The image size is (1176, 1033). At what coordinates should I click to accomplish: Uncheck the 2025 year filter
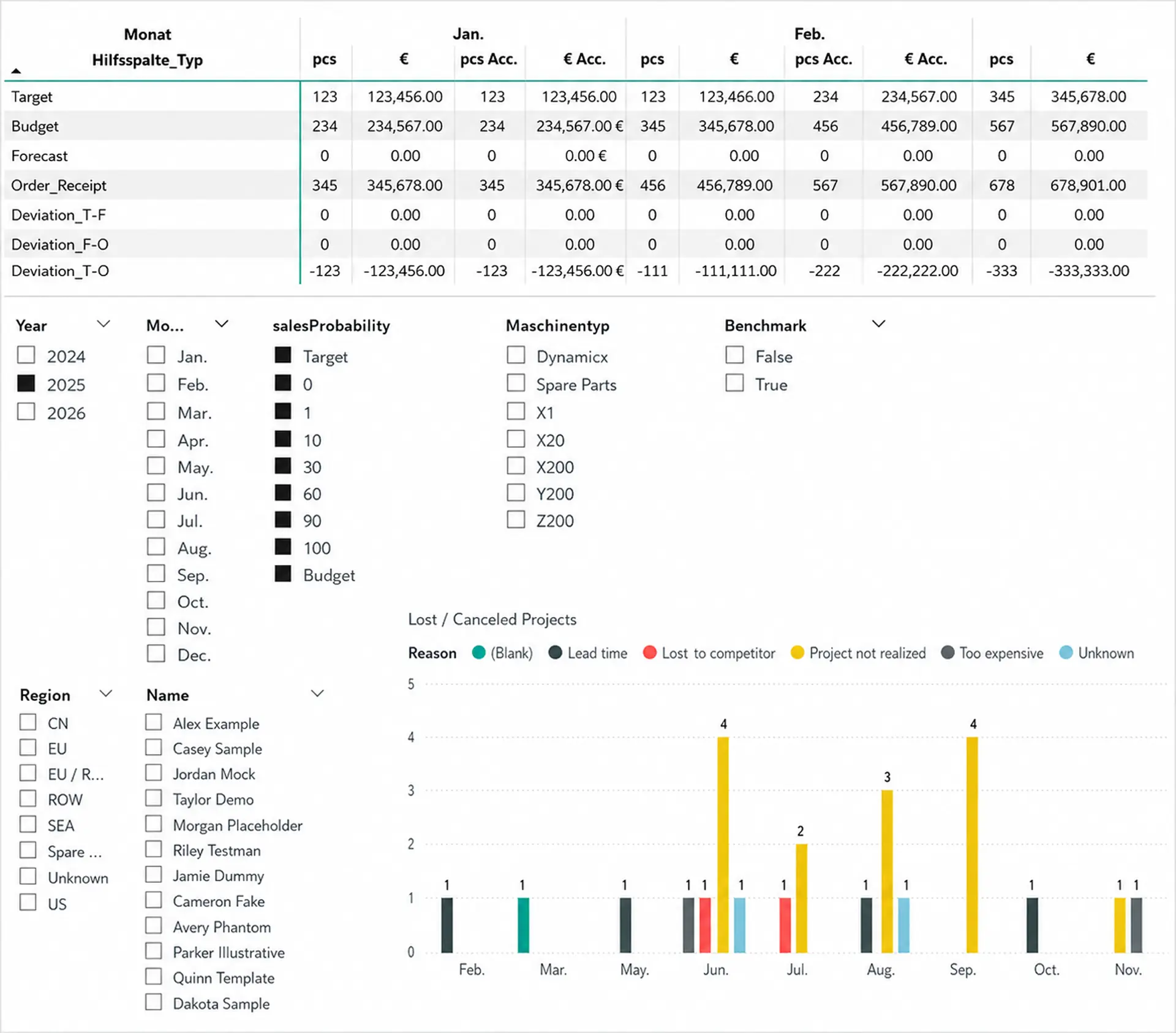pos(26,384)
